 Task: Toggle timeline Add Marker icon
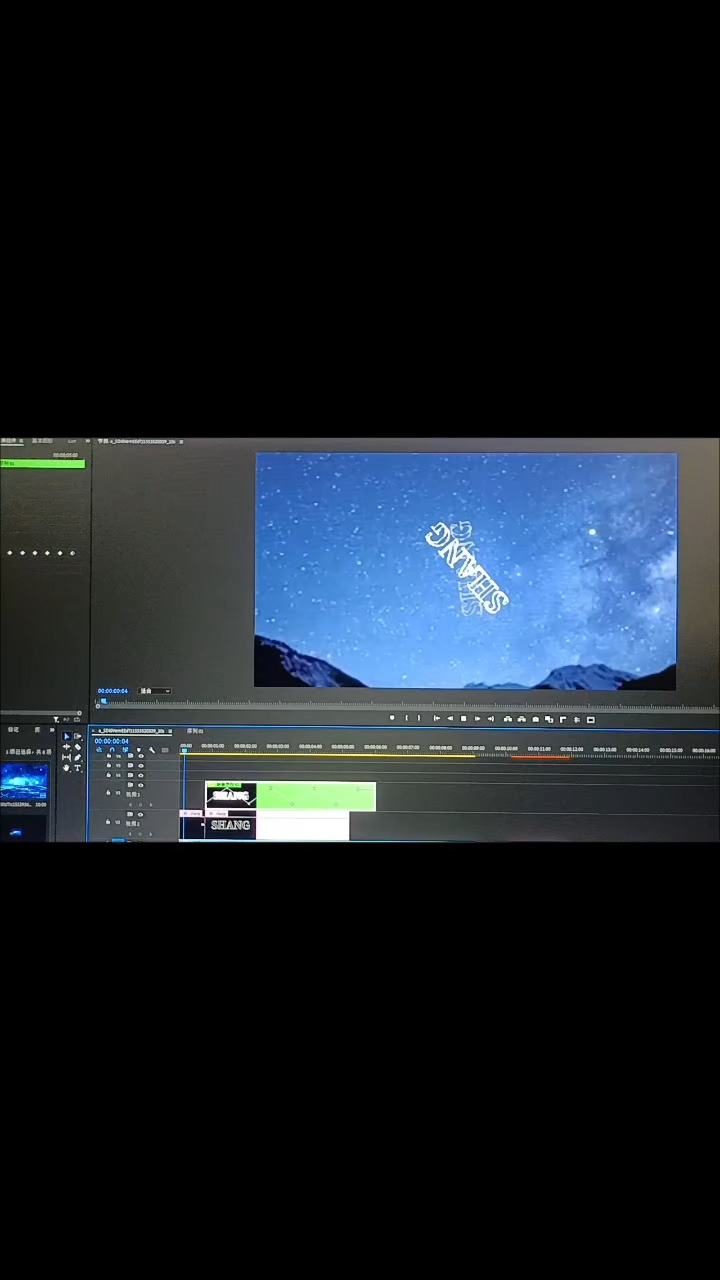pos(138,750)
